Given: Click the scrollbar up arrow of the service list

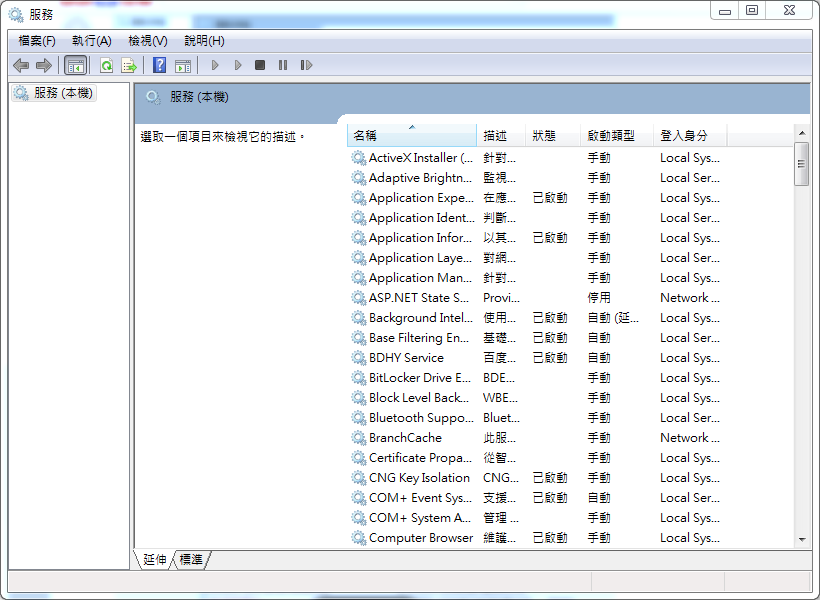Looking at the screenshot, I should coord(802,133).
